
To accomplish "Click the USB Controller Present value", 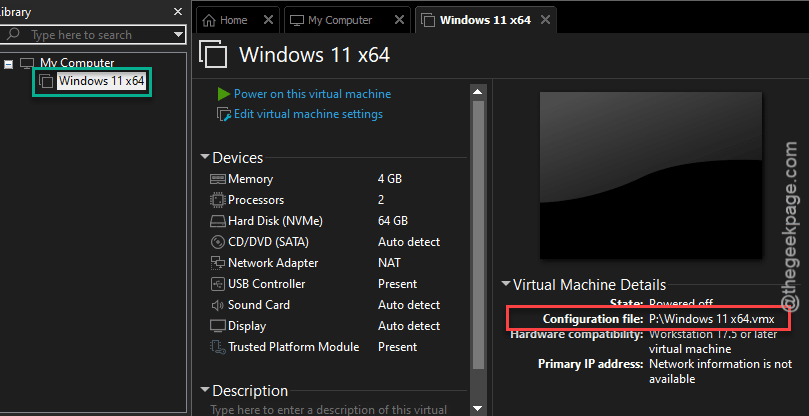I will (x=397, y=284).
